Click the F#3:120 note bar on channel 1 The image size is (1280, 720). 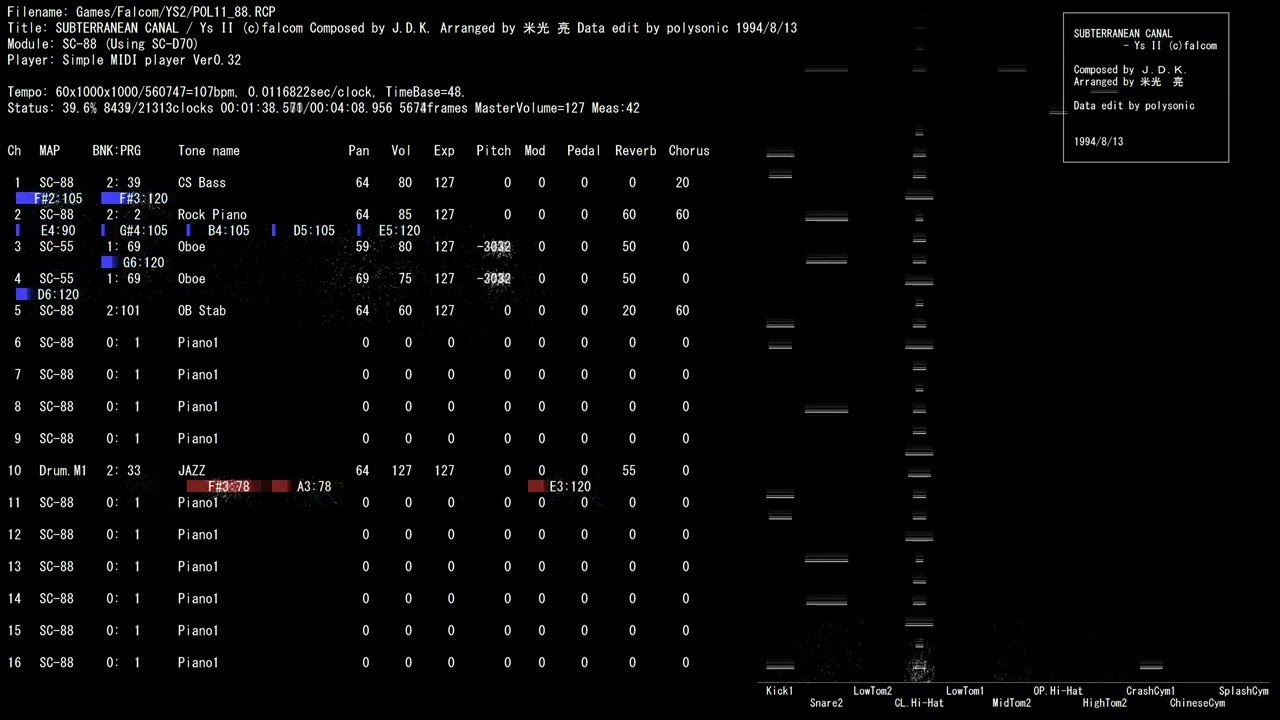(x=135, y=198)
